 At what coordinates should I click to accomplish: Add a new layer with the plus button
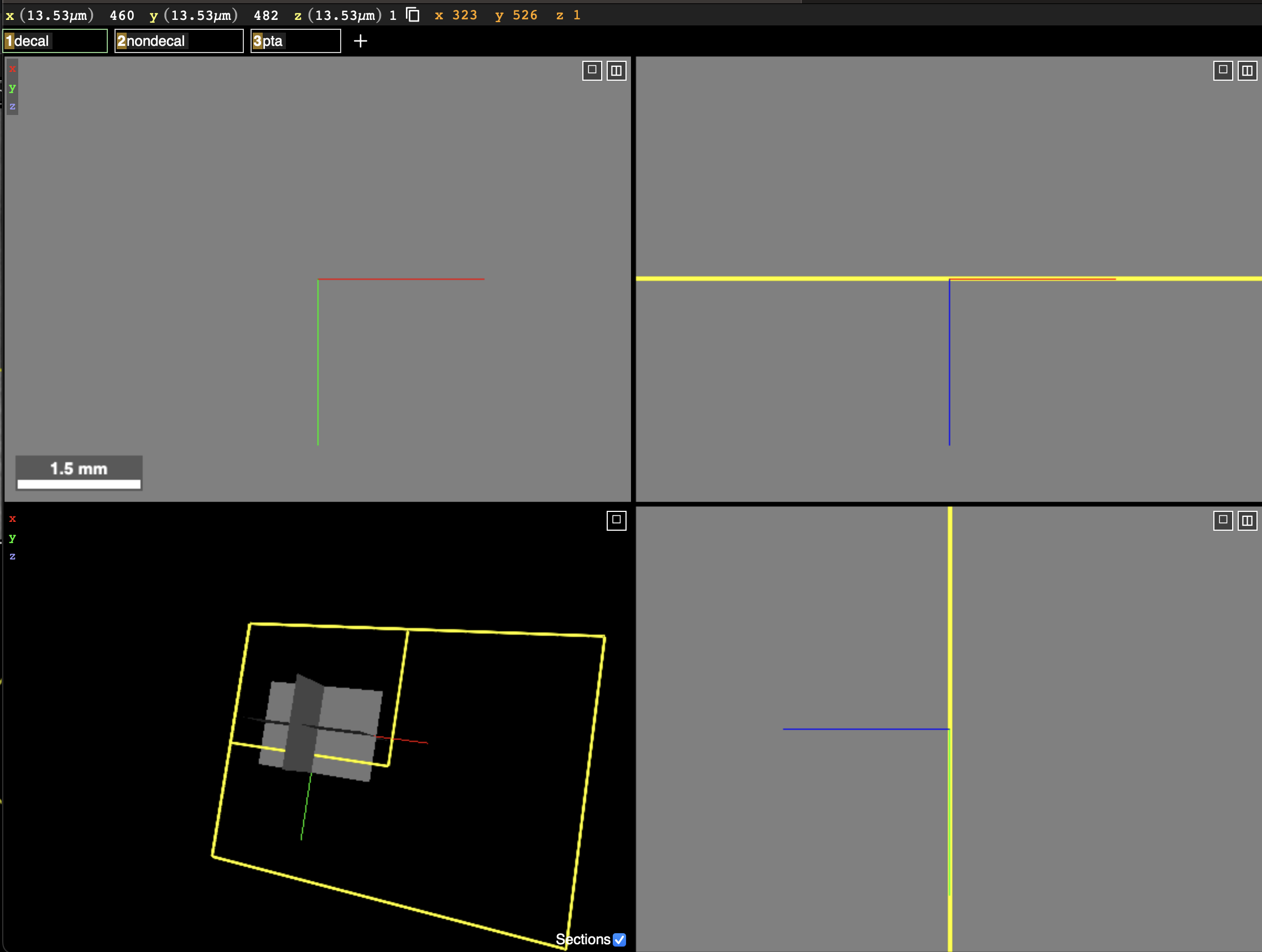(x=361, y=40)
